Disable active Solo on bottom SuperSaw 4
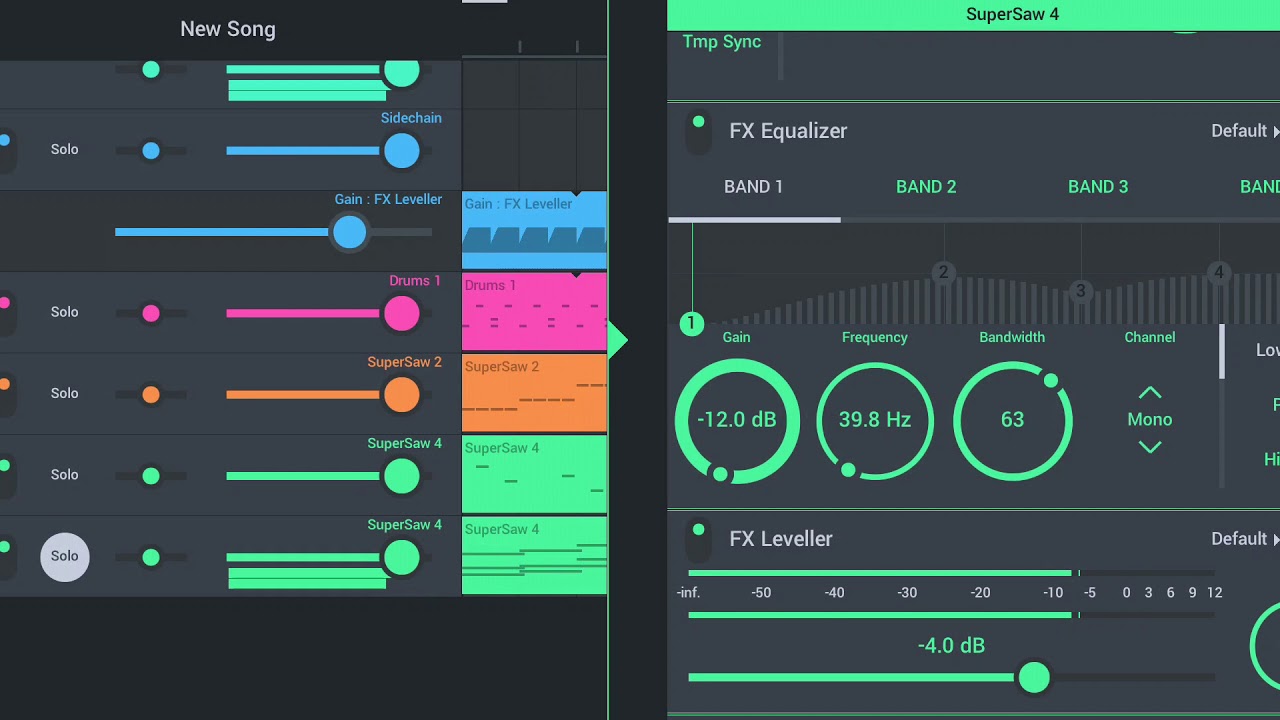Viewport: 1280px width, 720px height. 65,556
